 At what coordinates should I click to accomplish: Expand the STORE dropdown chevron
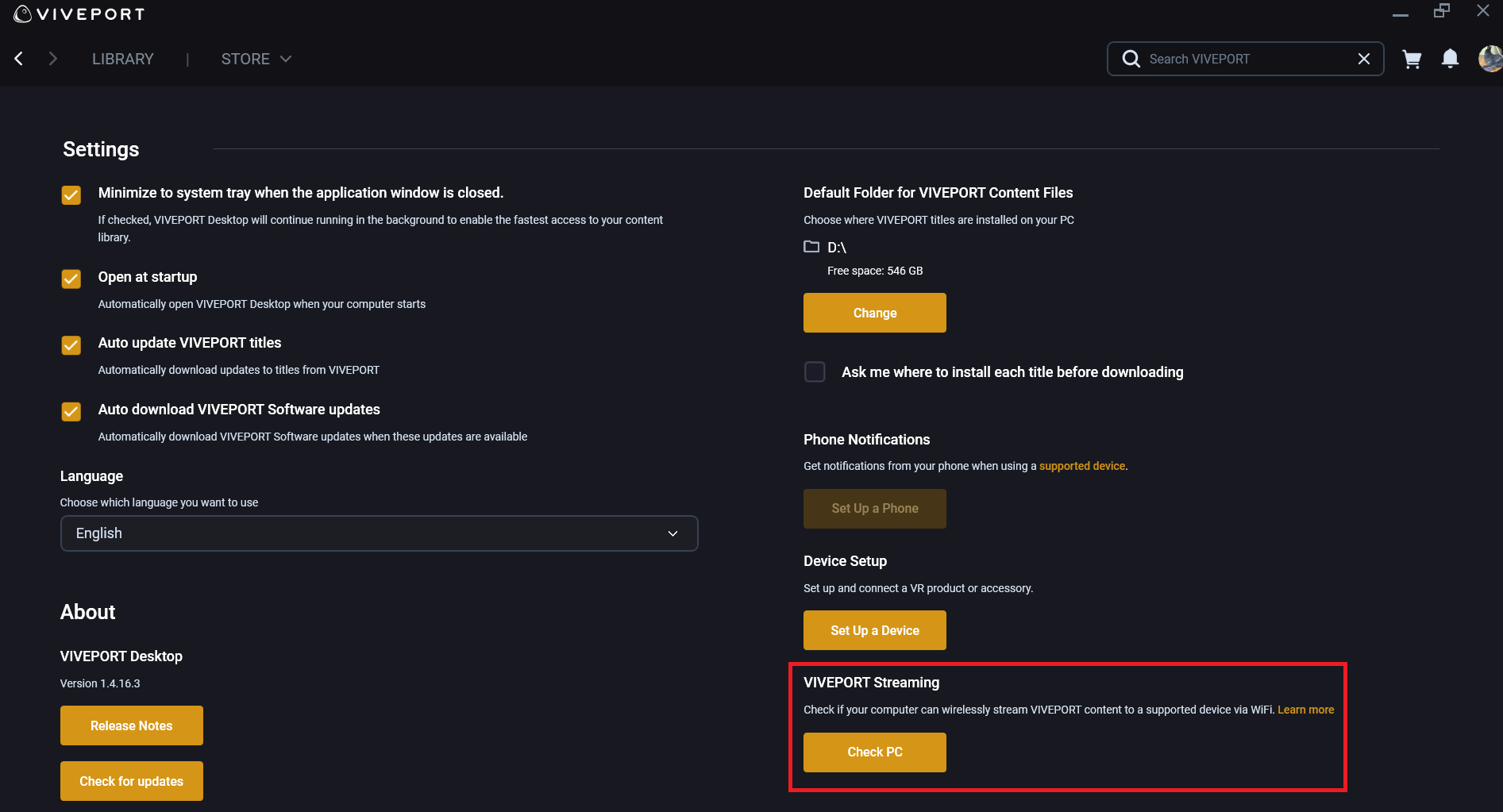click(286, 59)
